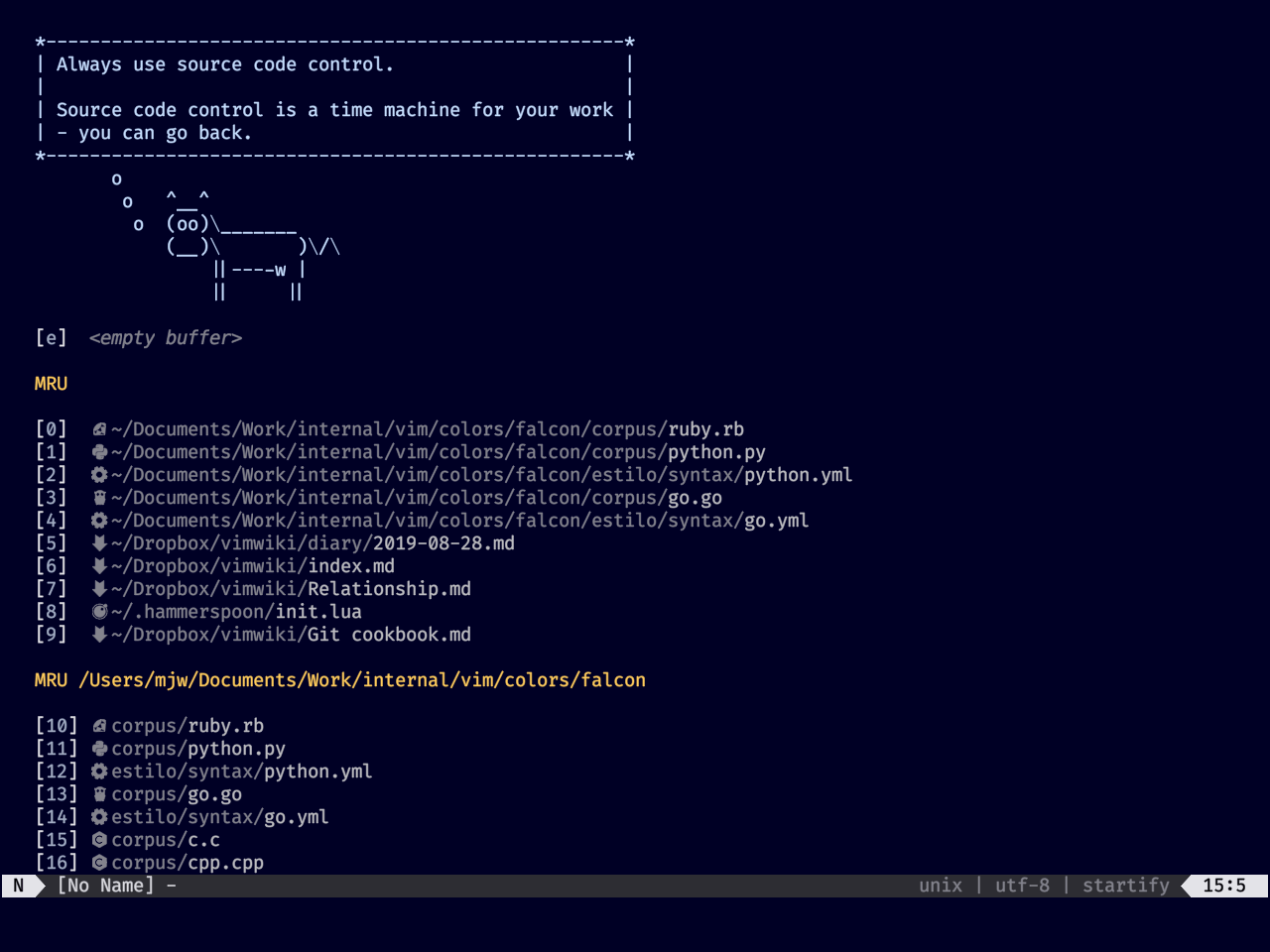
Task: Click the gear icon beside entry [4] go.yml
Action: point(99,521)
